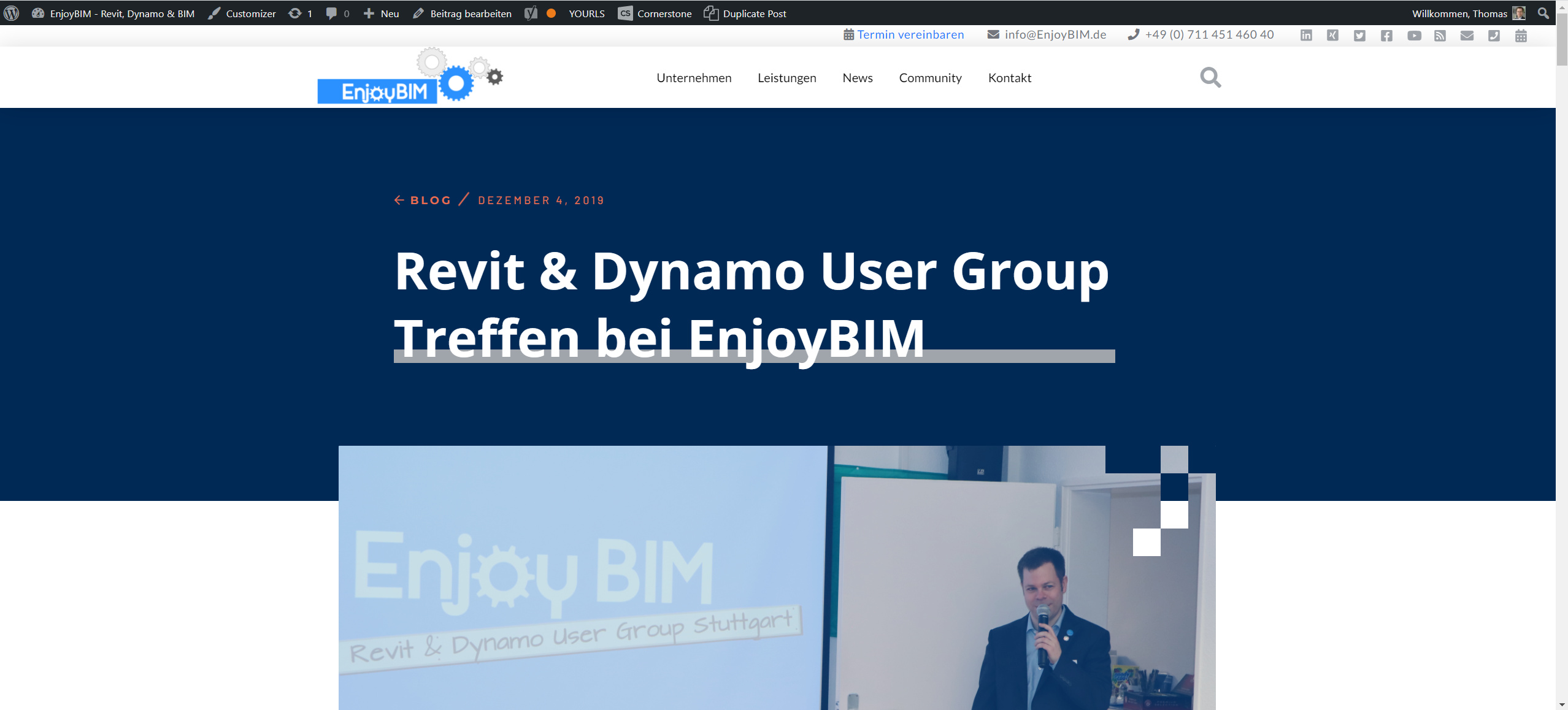Open Kontakt navigation item
Viewport: 1568px width, 710px height.
(1009, 78)
